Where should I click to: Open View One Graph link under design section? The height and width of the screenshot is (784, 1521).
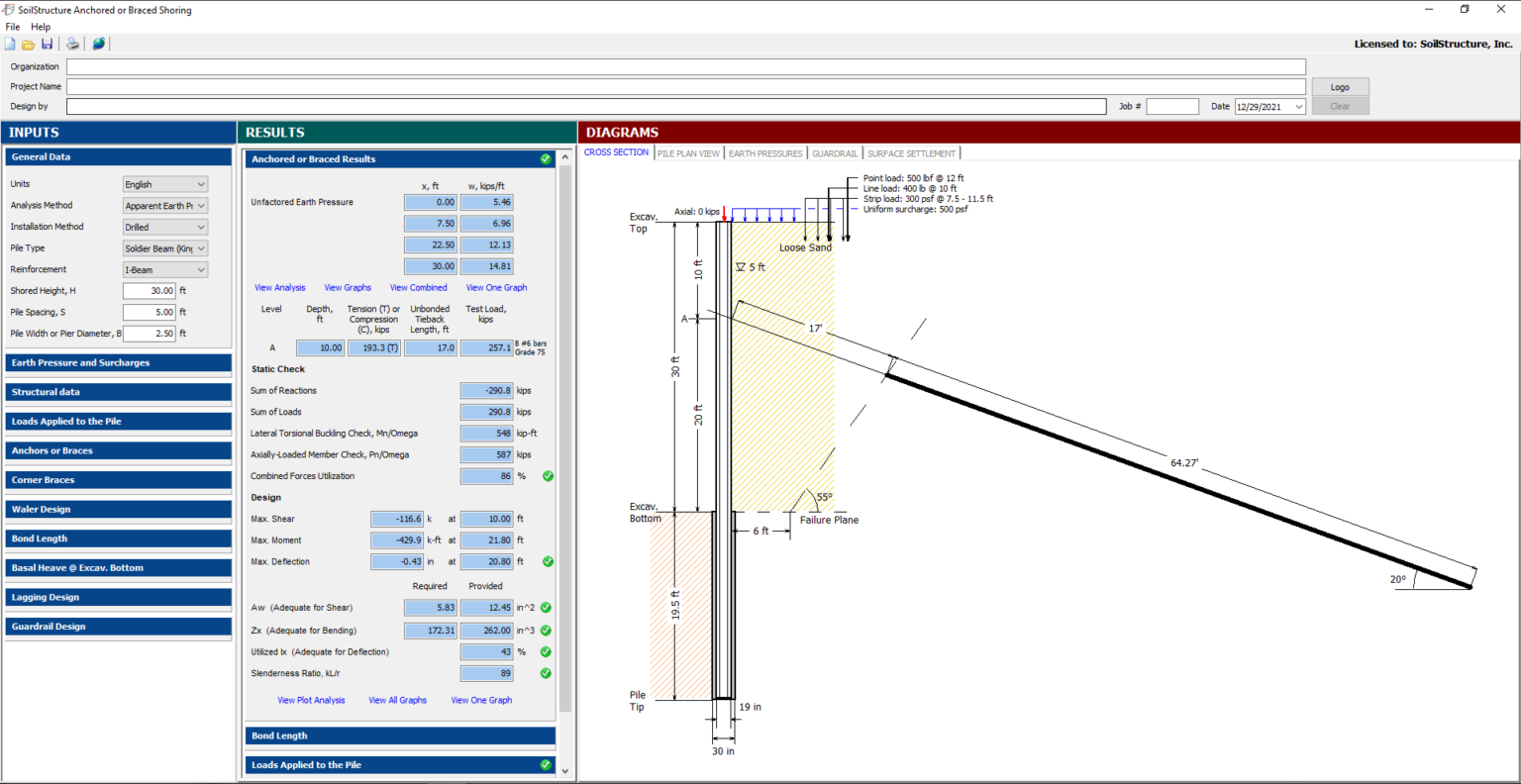click(x=481, y=700)
